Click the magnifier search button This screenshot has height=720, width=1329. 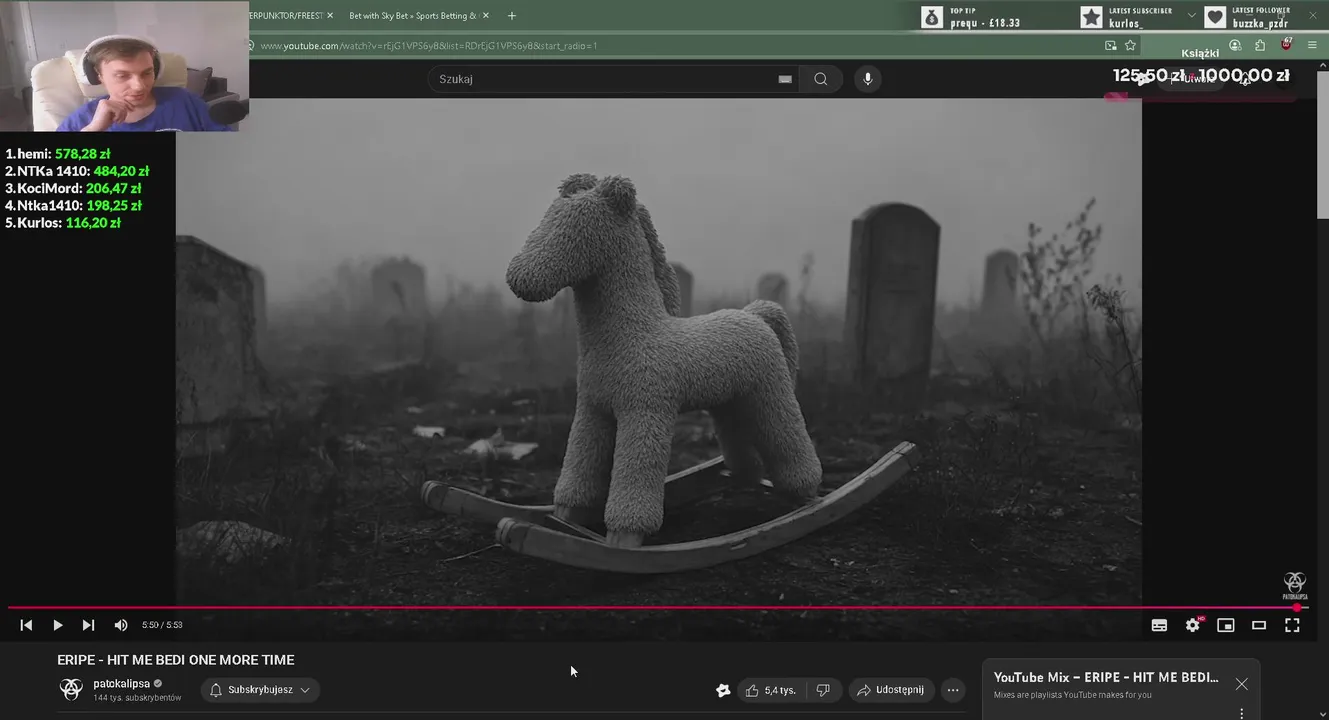[820, 79]
